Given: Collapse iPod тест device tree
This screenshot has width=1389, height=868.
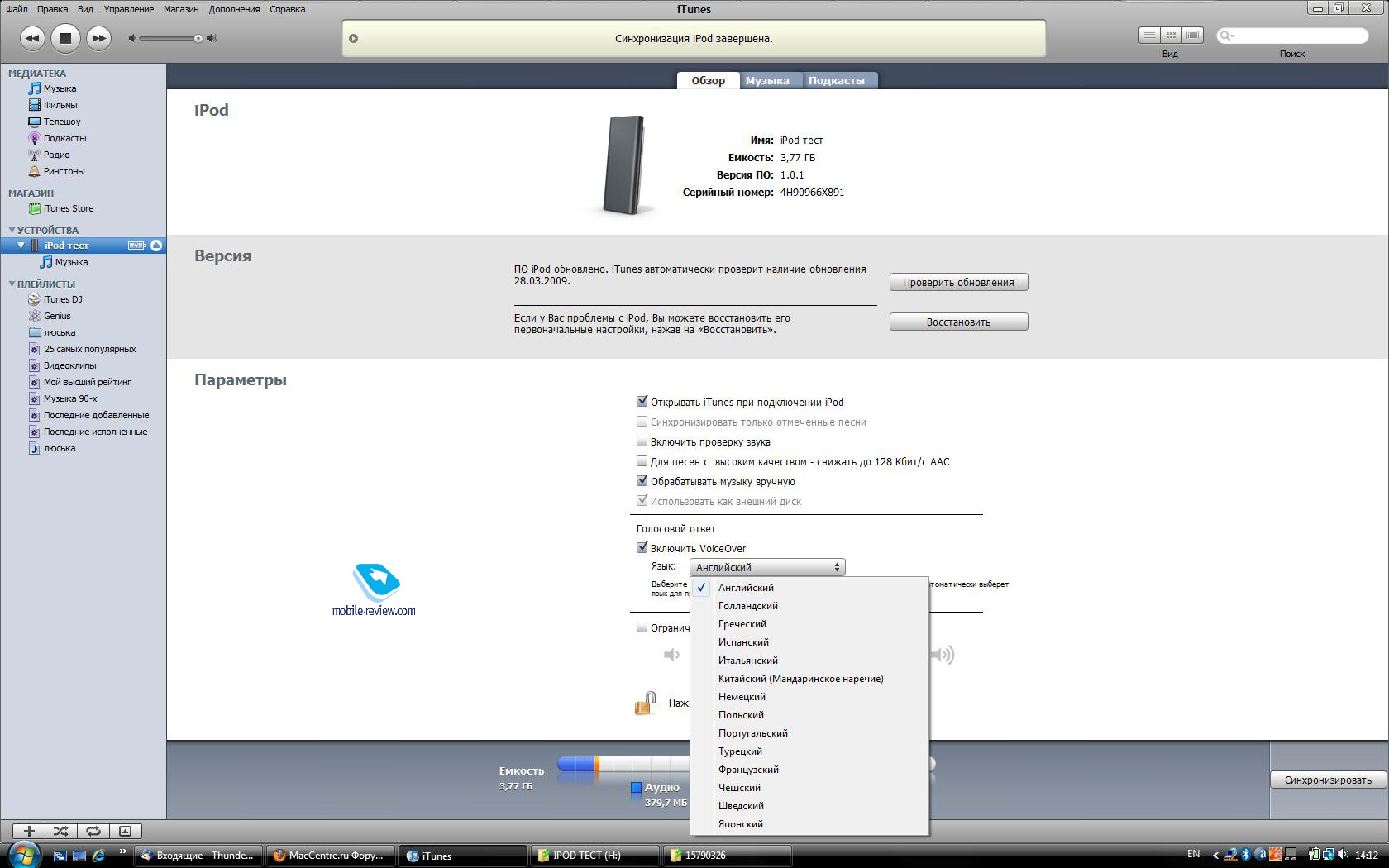Looking at the screenshot, I should click(21, 246).
